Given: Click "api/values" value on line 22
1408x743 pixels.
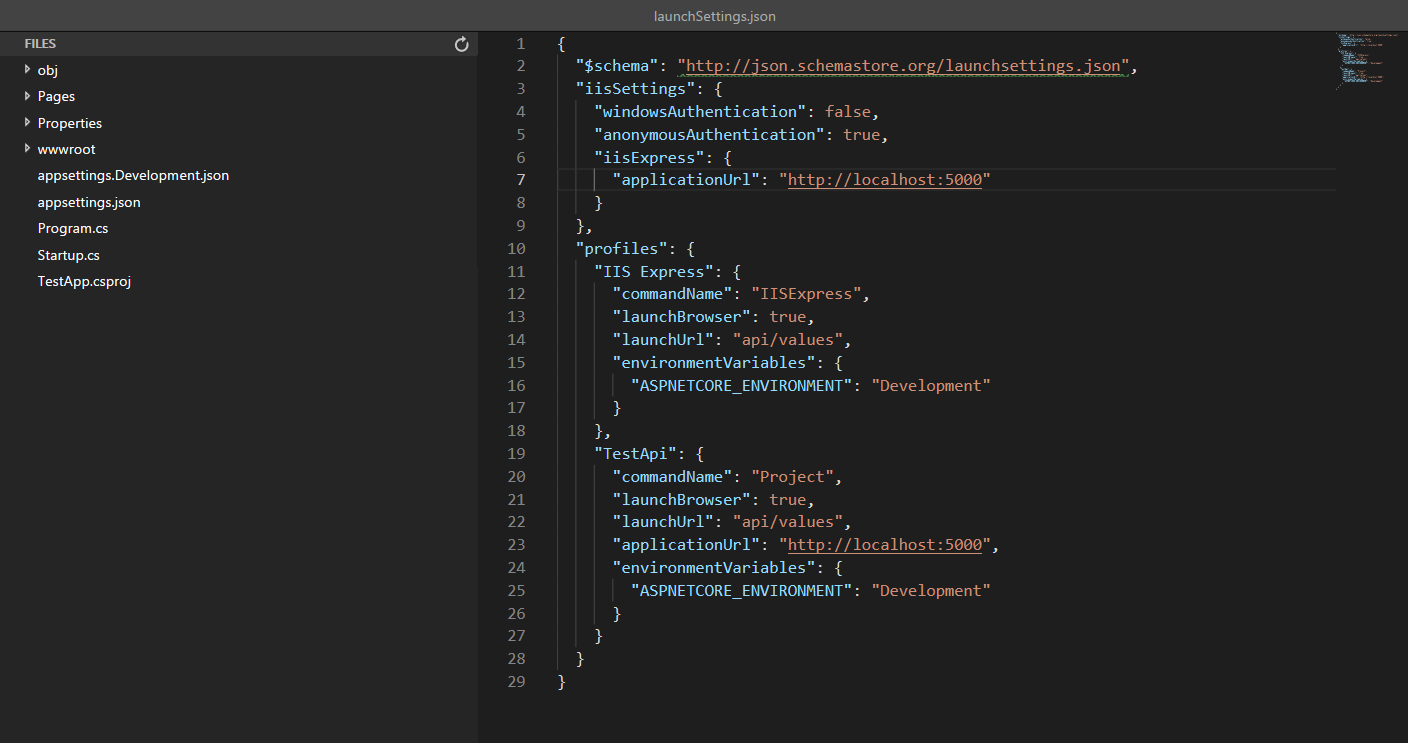Looking at the screenshot, I should click(788, 522).
